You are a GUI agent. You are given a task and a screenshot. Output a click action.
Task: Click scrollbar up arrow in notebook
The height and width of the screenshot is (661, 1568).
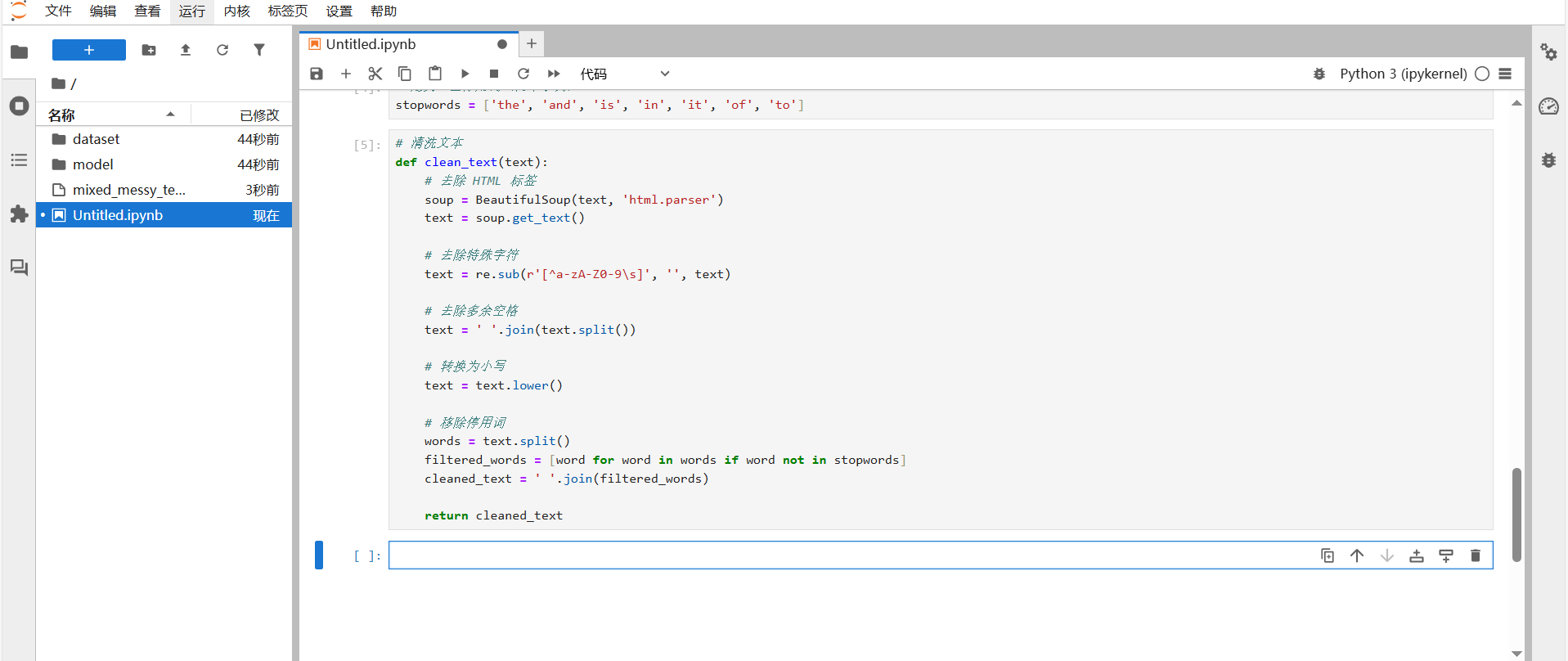(x=1516, y=103)
